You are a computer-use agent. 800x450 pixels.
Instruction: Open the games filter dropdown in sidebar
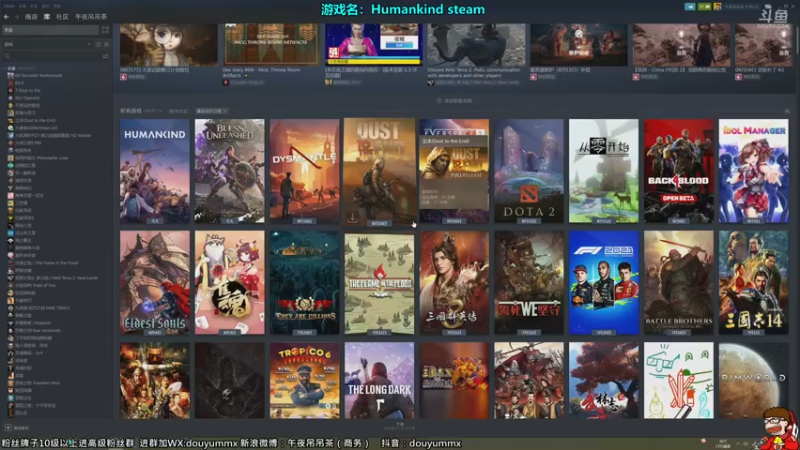point(47,44)
